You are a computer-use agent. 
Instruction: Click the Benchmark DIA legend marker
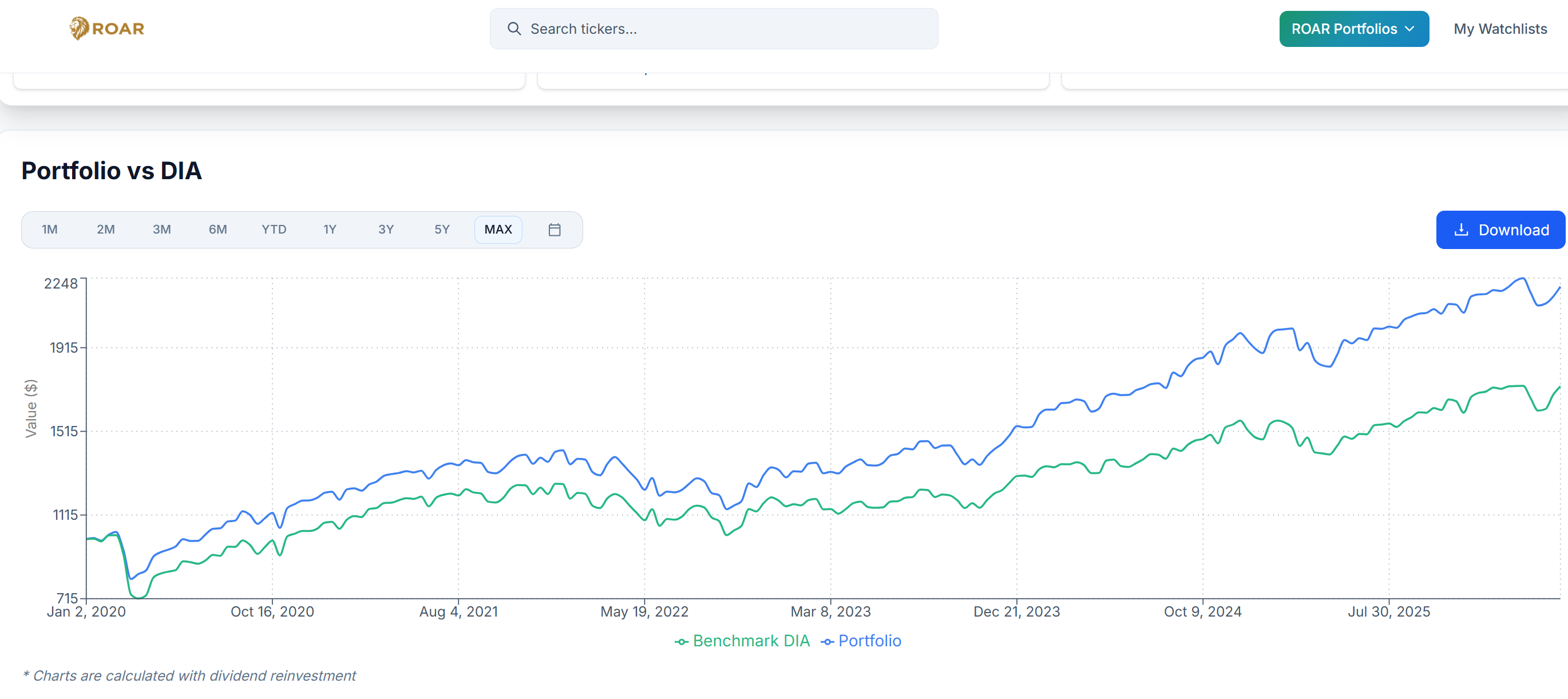pyautogui.click(x=681, y=641)
